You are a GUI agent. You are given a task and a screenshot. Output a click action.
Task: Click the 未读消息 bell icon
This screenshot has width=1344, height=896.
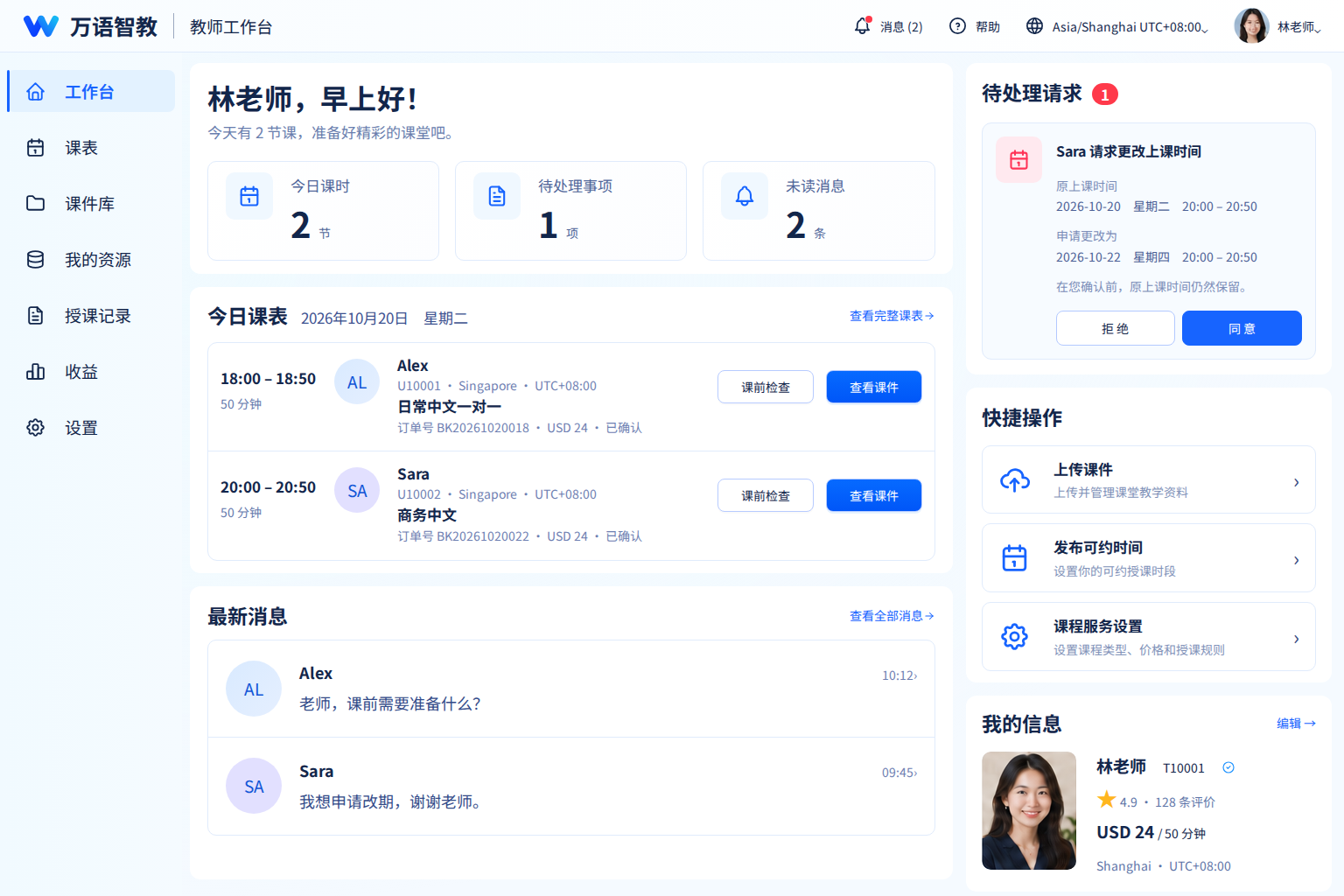click(x=745, y=196)
